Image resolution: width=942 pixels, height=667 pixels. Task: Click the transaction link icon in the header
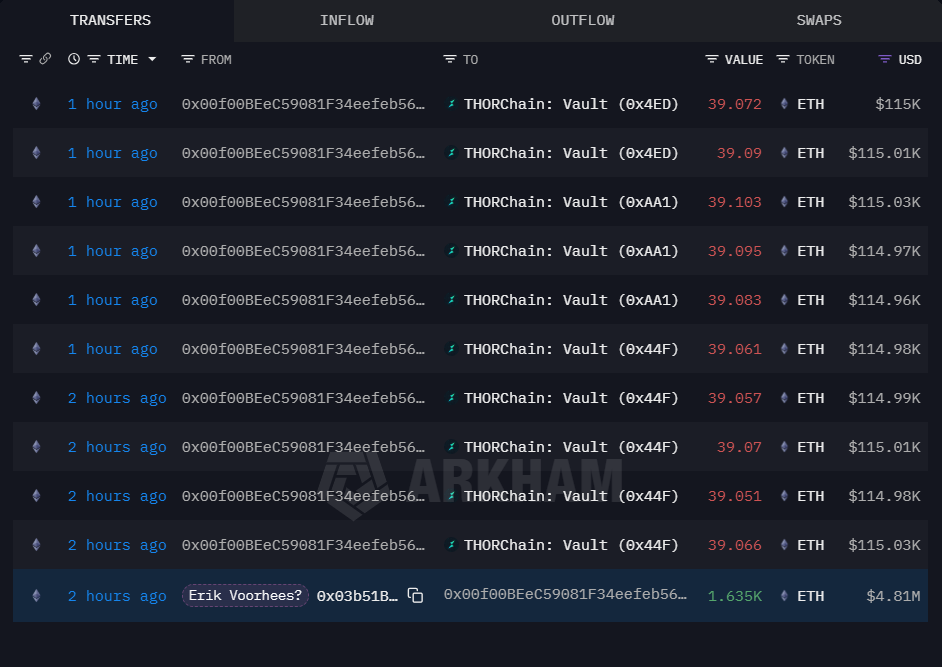click(45, 60)
